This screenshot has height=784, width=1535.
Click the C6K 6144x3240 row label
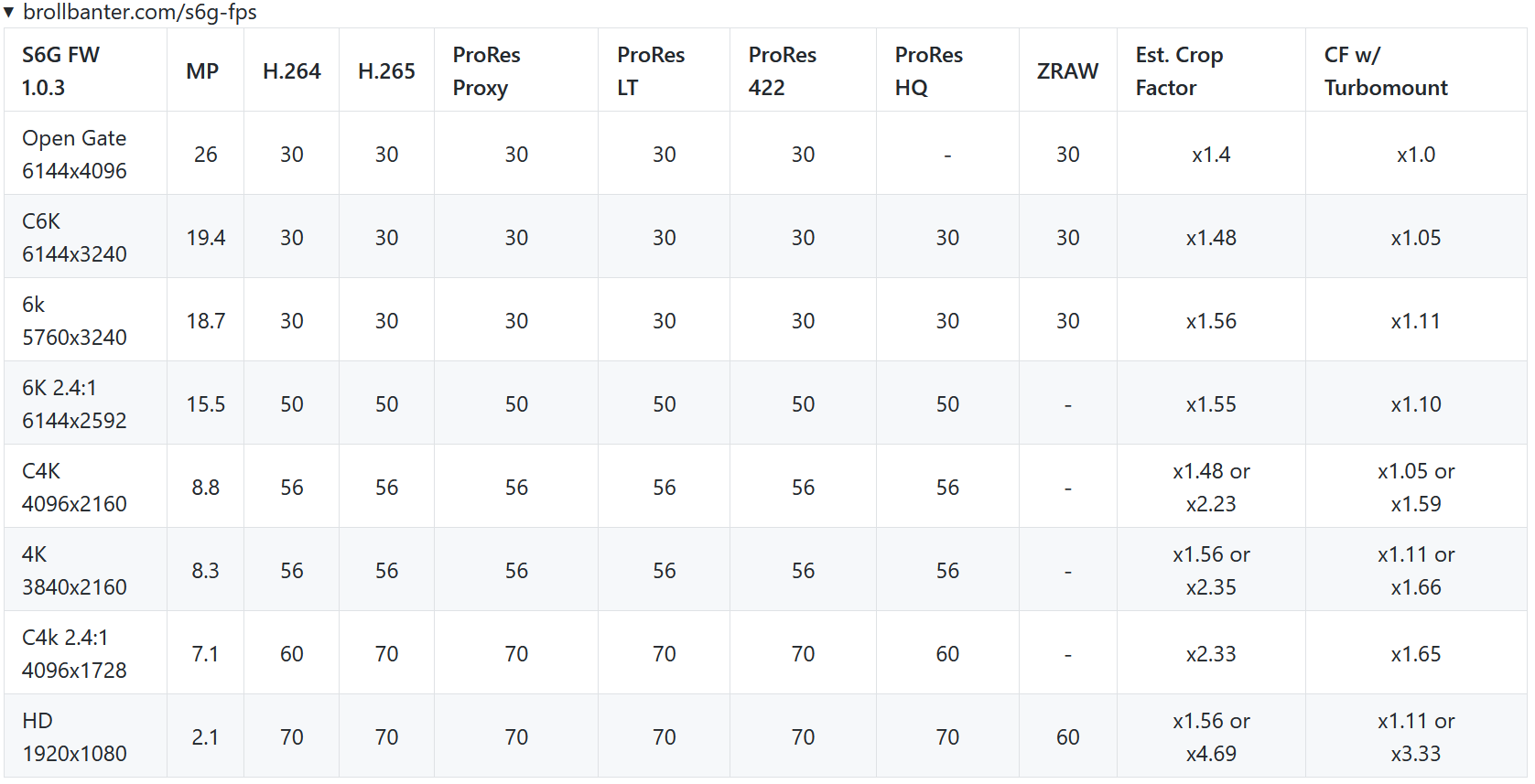(74, 238)
